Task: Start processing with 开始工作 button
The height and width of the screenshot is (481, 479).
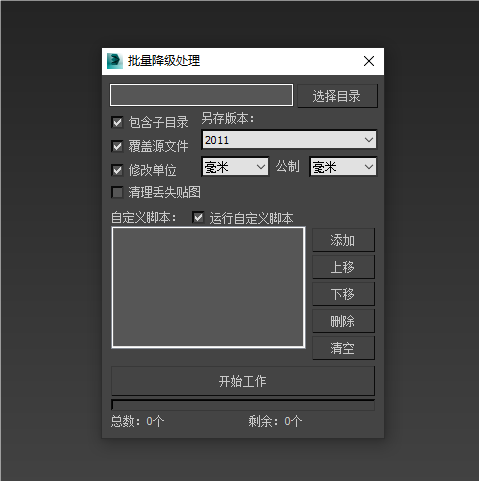Action: click(243, 381)
